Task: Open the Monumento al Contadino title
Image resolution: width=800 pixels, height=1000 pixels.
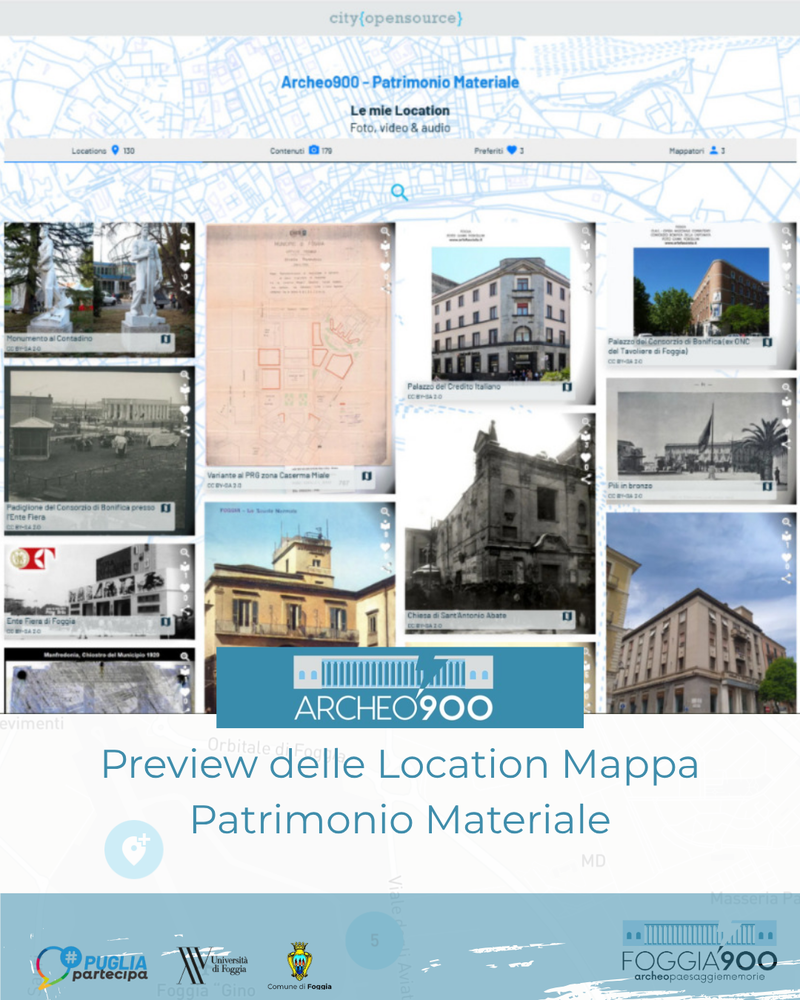Action: 50,339
